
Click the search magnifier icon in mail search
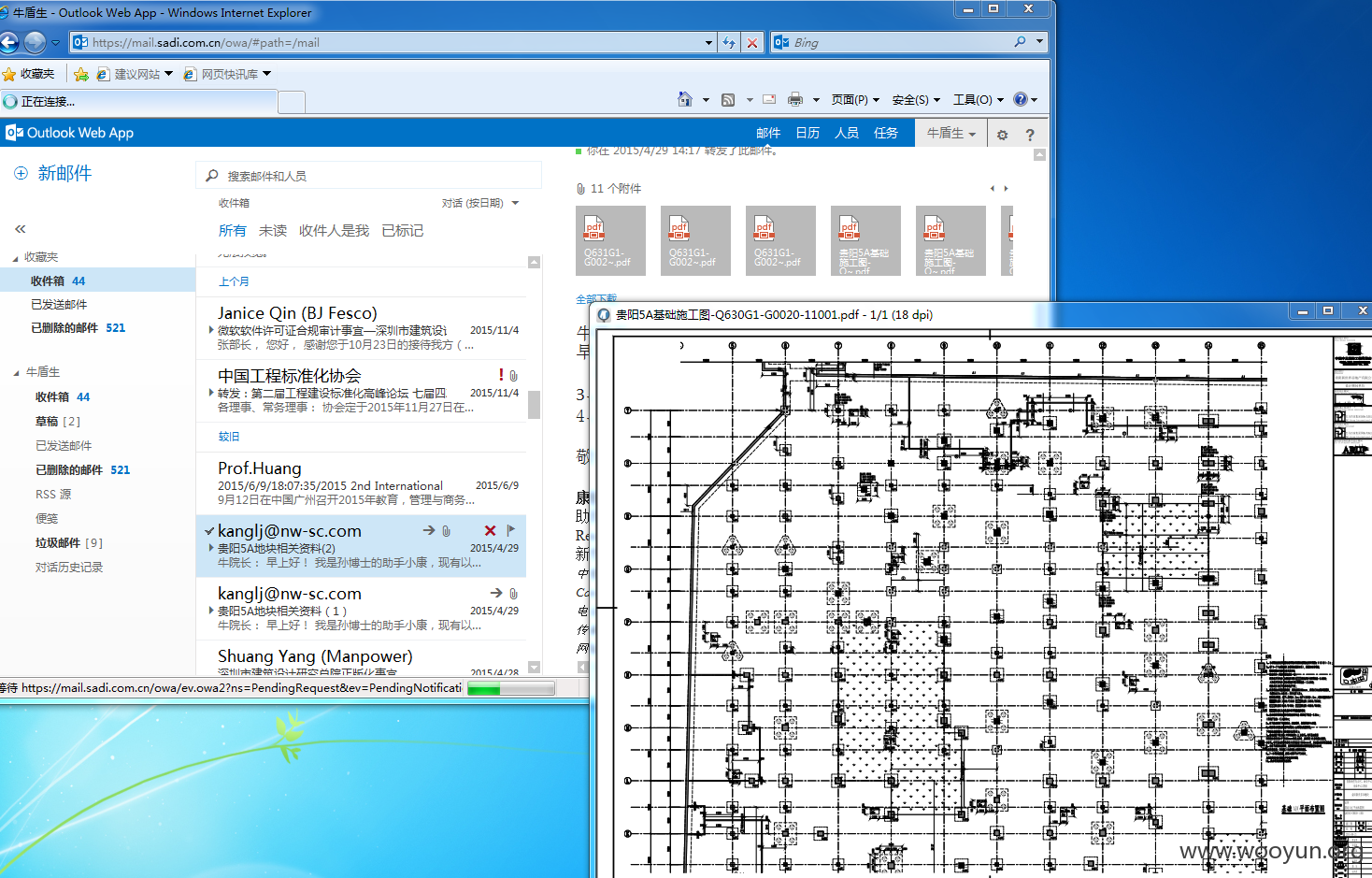coord(212,176)
